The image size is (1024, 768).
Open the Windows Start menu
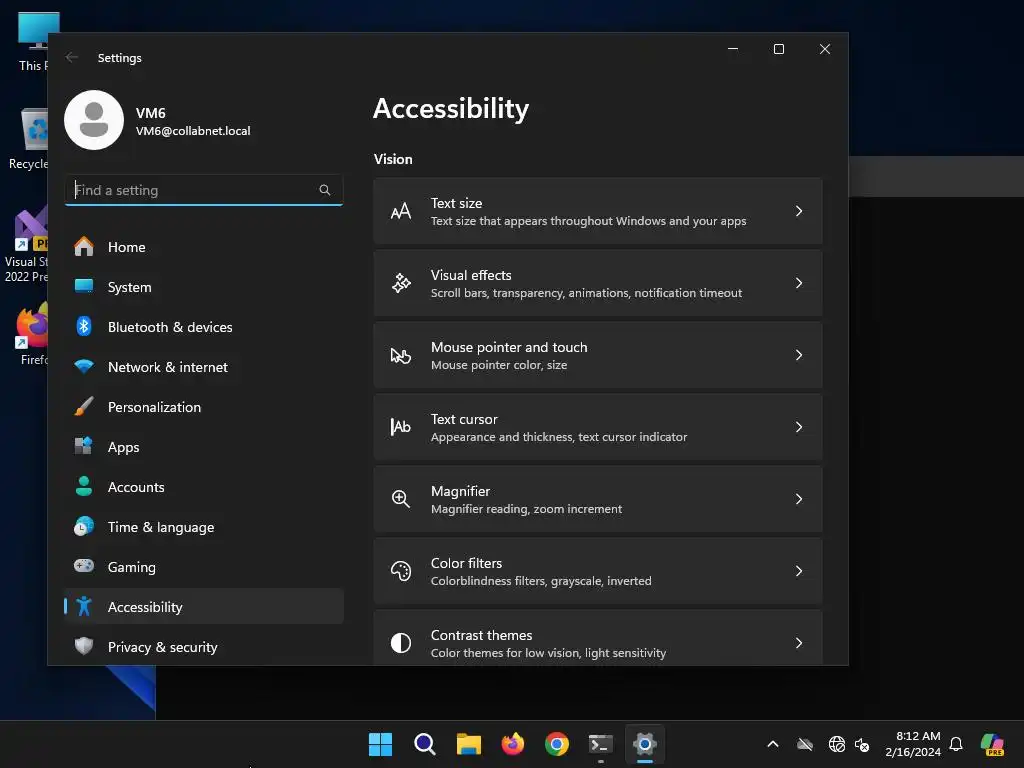380,744
